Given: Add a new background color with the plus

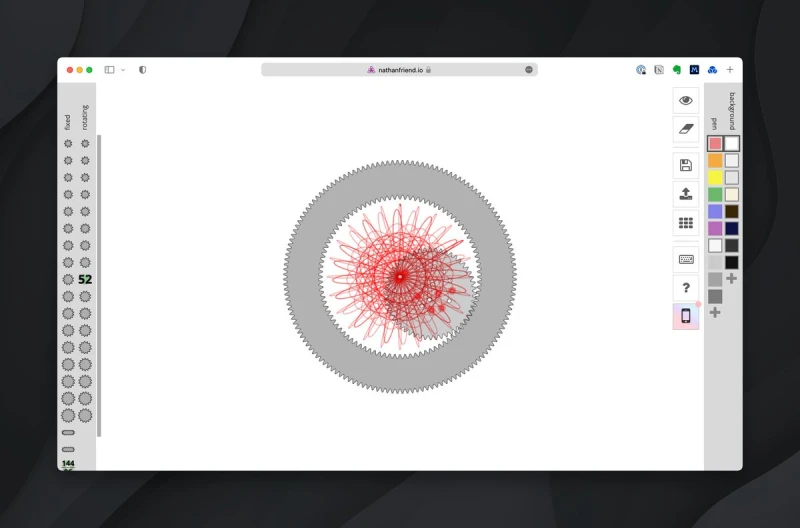Looking at the screenshot, I should click(732, 278).
